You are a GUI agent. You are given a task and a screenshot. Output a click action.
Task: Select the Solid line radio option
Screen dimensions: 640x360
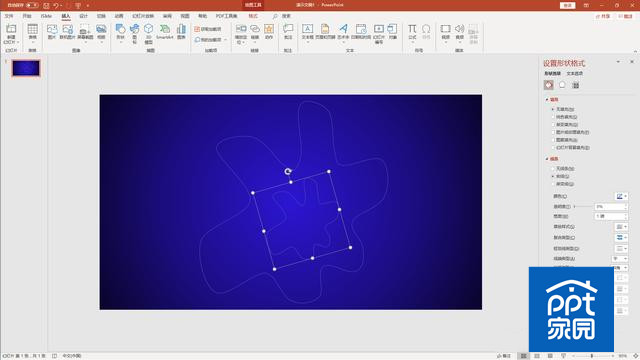point(561,176)
